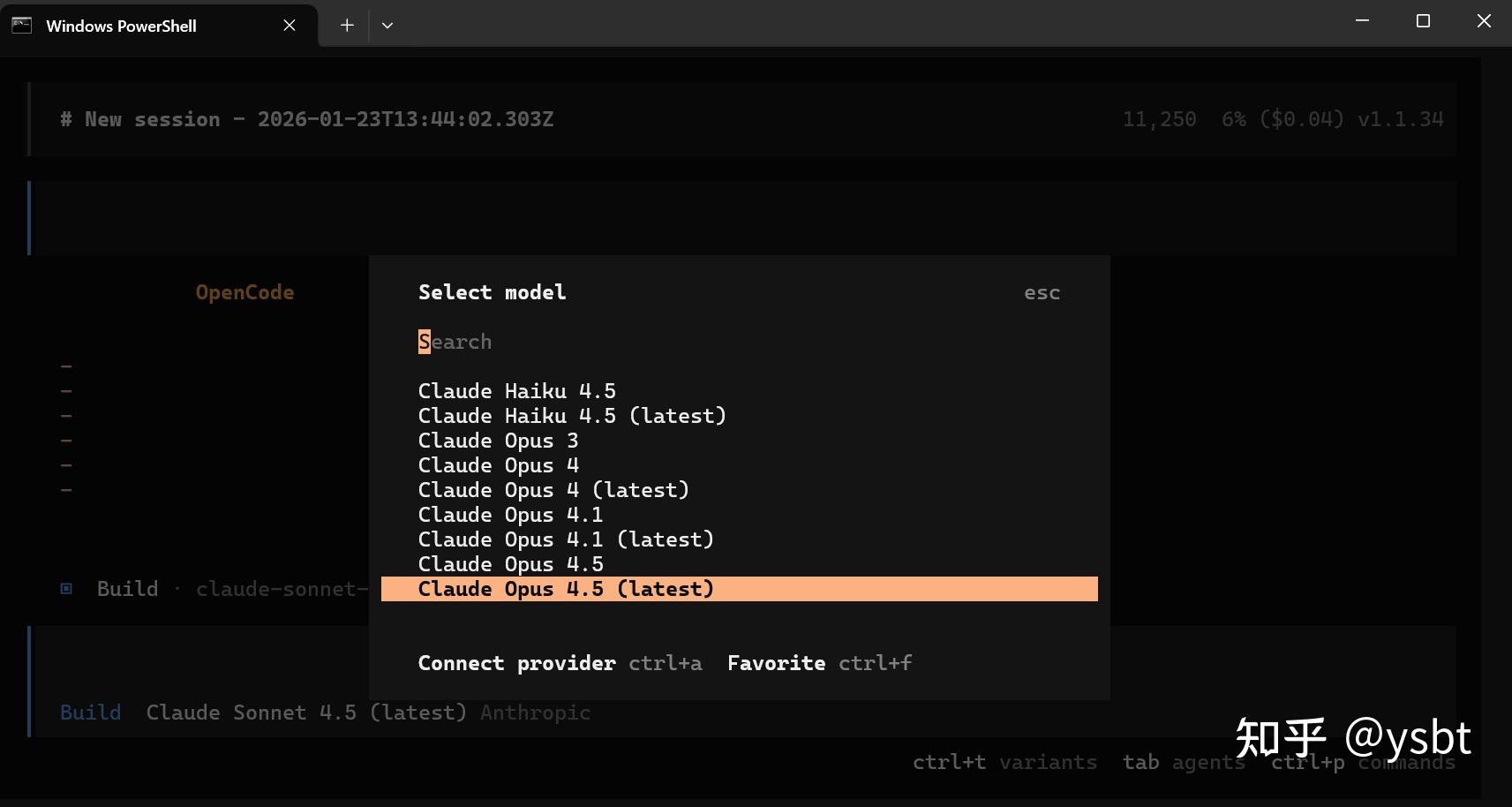Viewport: 1512px width, 807px height.
Task: Choose model Claude Haiku 4.5 (latest)
Action: click(739, 416)
